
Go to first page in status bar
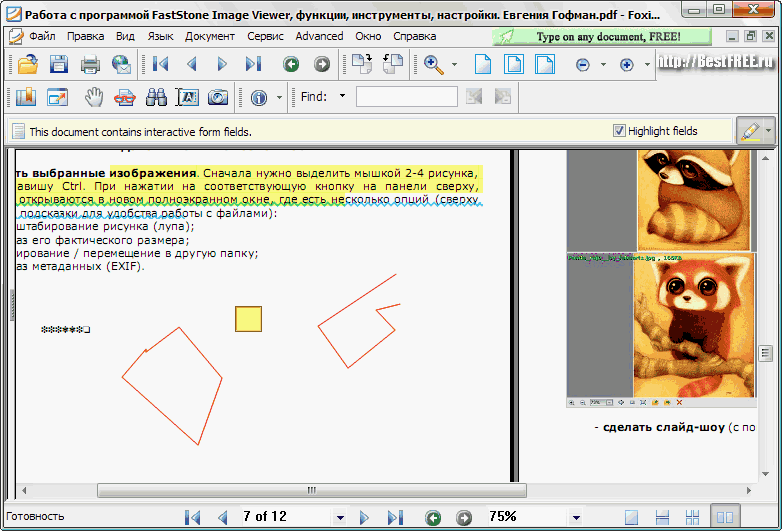coord(193,518)
